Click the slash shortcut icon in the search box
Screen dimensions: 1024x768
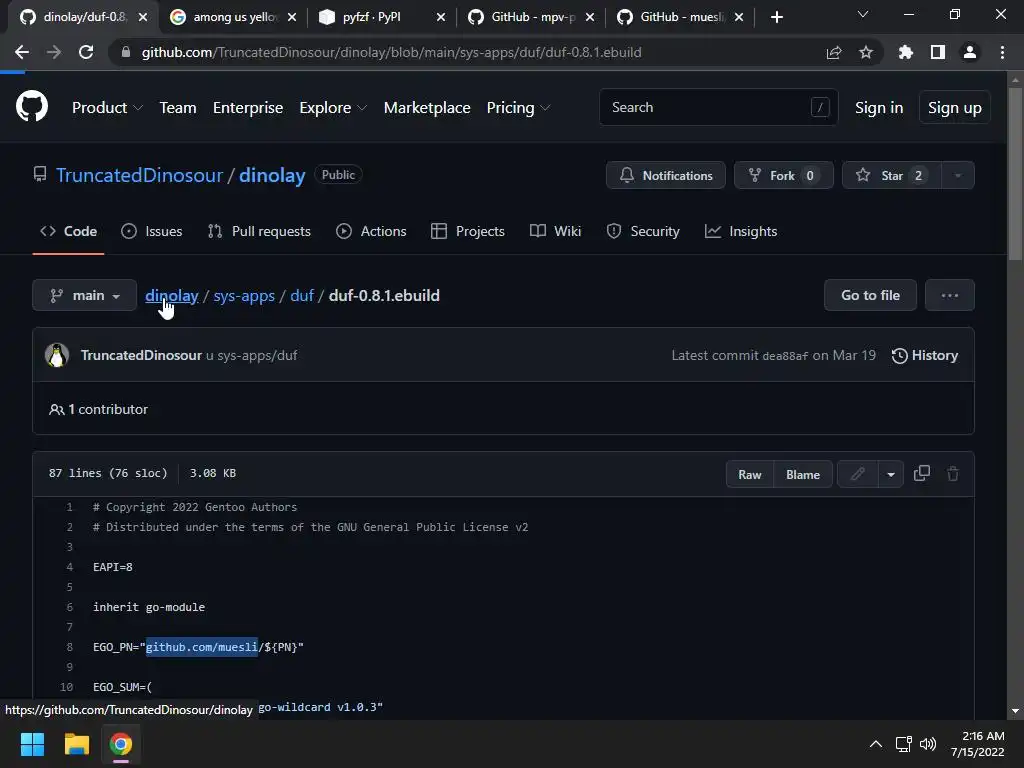tap(820, 107)
